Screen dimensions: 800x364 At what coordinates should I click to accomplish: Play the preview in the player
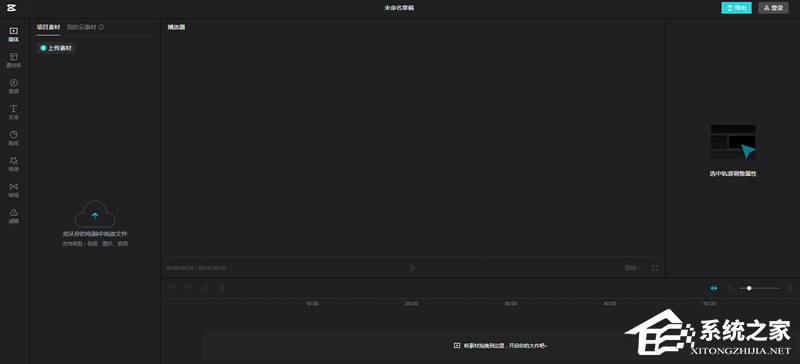413,268
